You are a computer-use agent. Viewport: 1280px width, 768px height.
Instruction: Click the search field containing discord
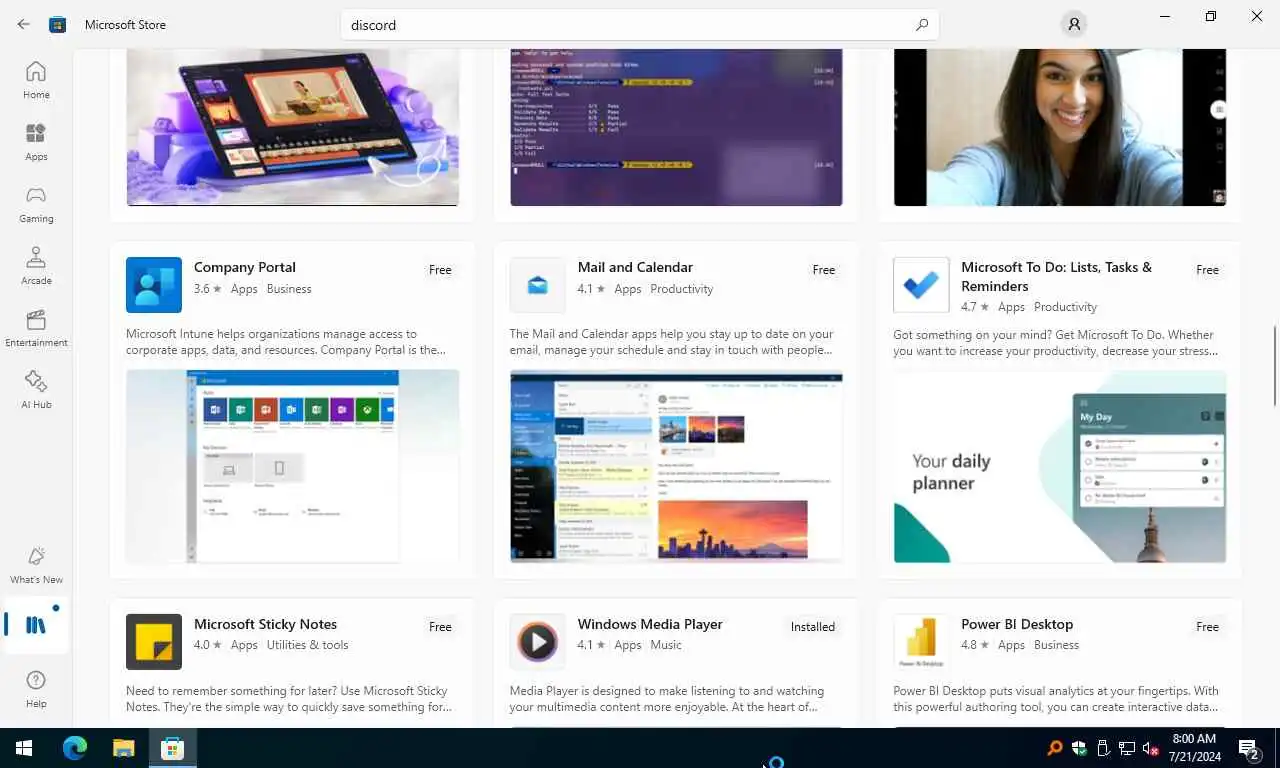click(x=640, y=25)
